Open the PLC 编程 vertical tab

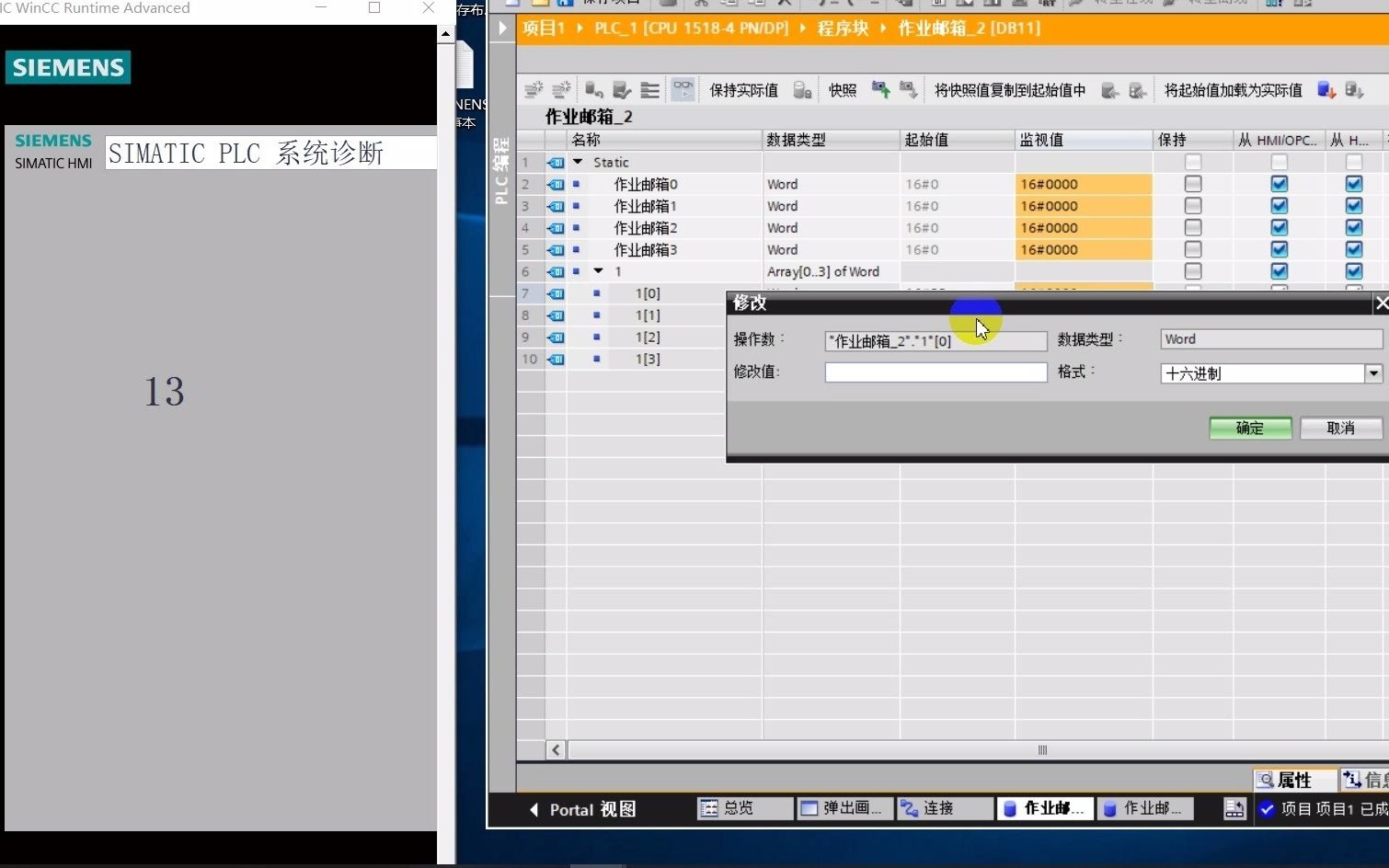click(501, 171)
